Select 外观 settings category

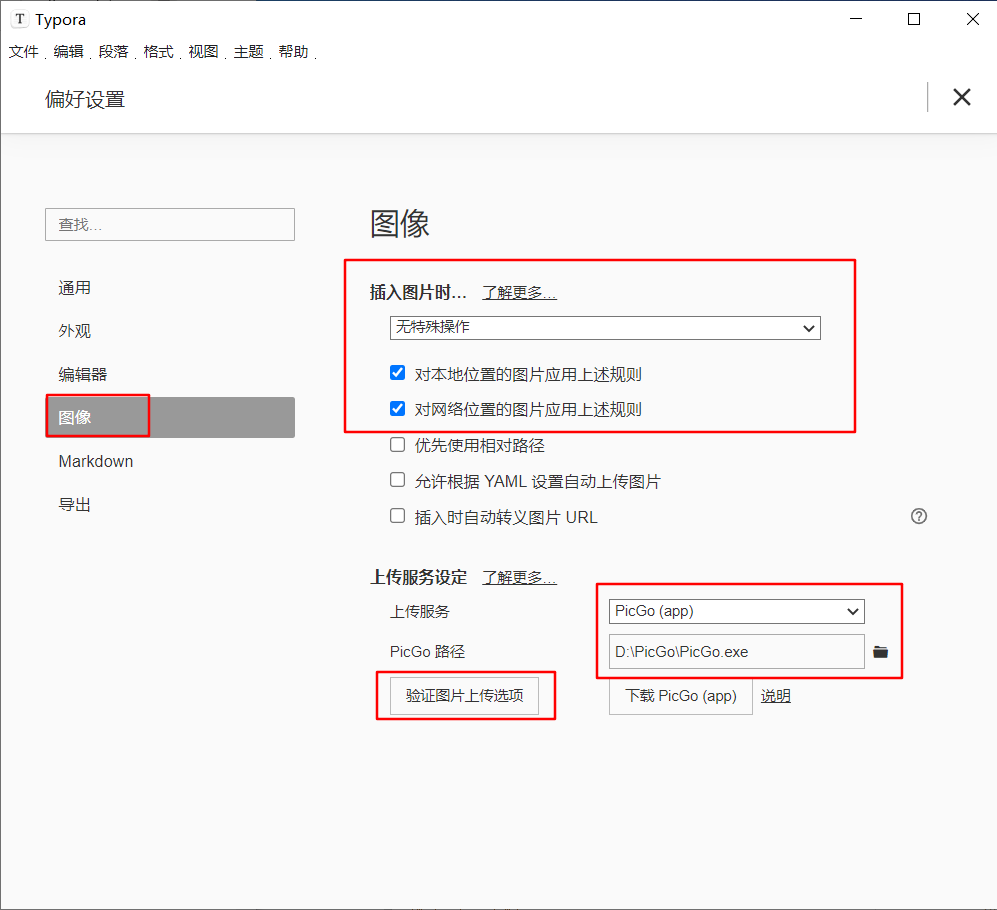click(170, 331)
